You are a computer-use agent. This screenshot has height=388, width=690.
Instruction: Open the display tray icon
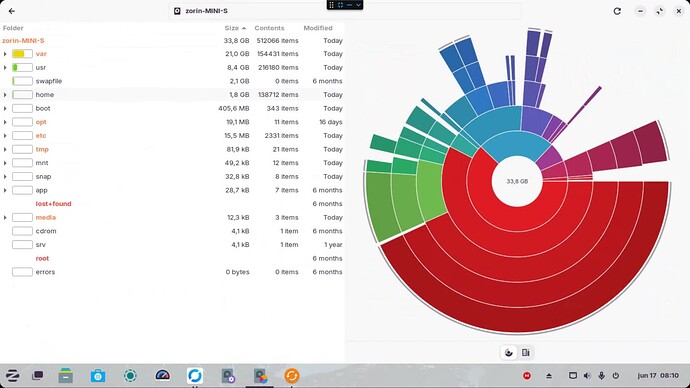click(x=573, y=376)
